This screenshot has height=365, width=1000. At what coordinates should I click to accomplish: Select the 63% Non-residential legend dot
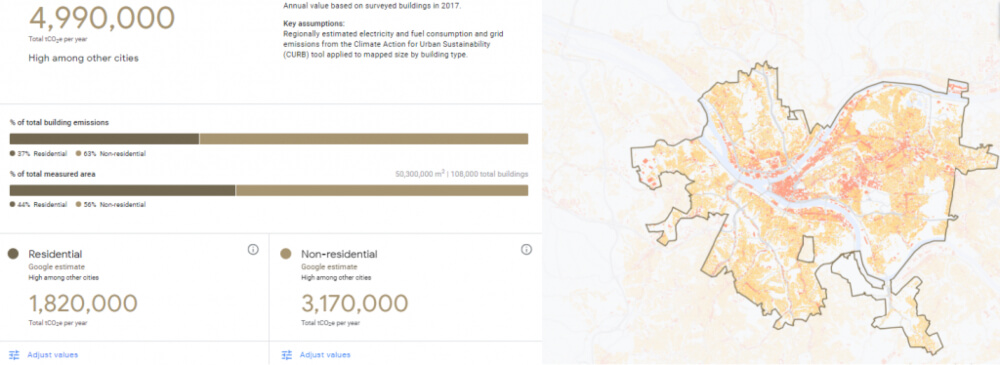pyautogui.click(x=78, y=154)
